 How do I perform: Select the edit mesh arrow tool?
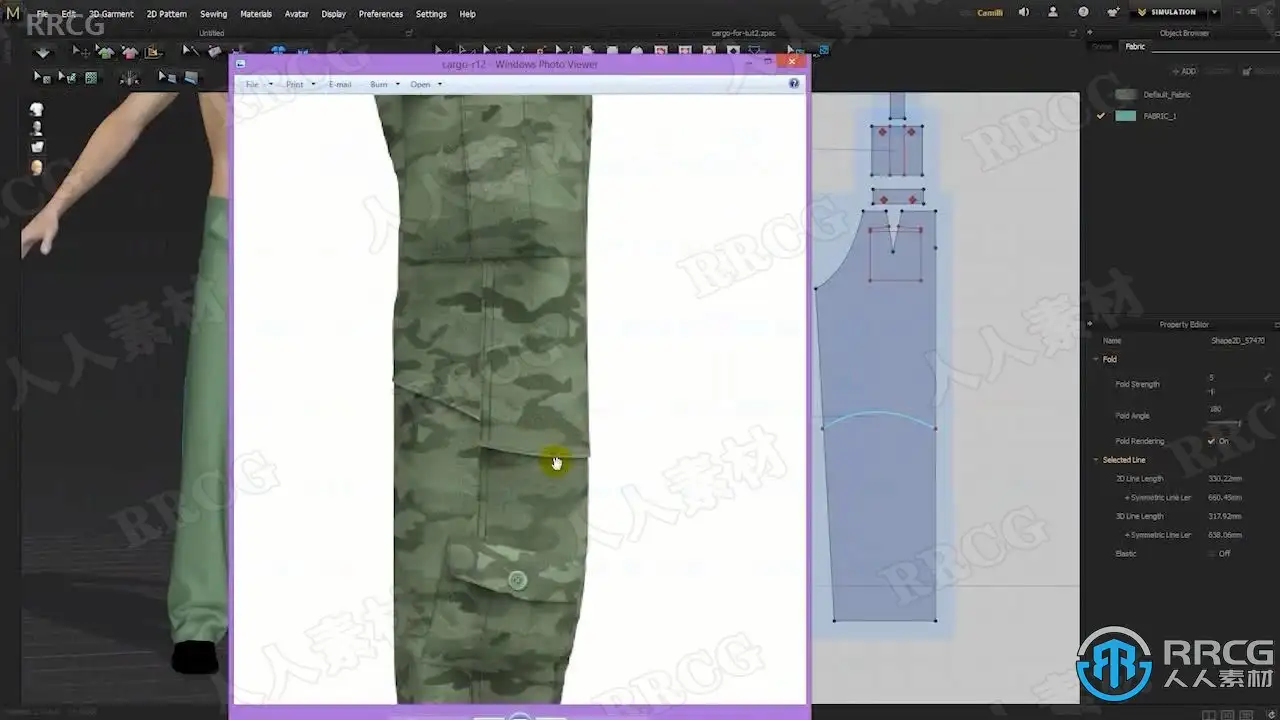67,77
